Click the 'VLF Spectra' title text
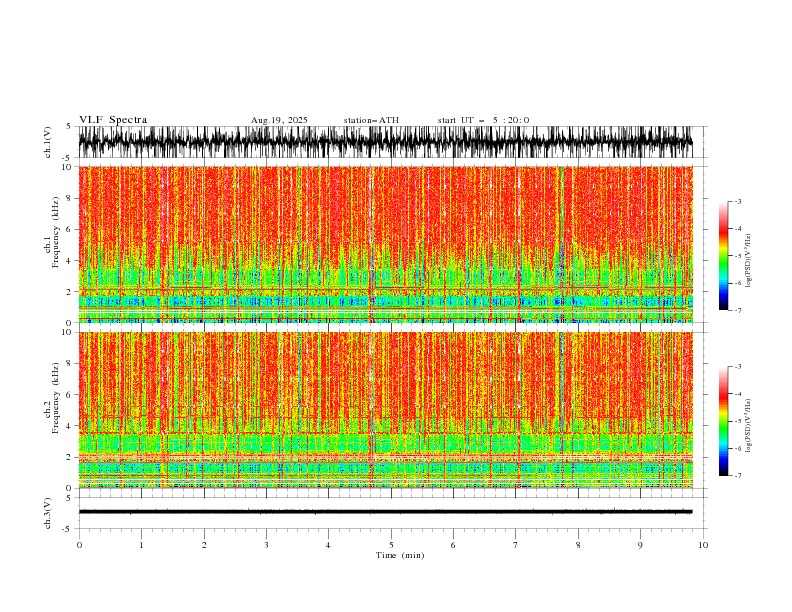 (x=113, y=120)
